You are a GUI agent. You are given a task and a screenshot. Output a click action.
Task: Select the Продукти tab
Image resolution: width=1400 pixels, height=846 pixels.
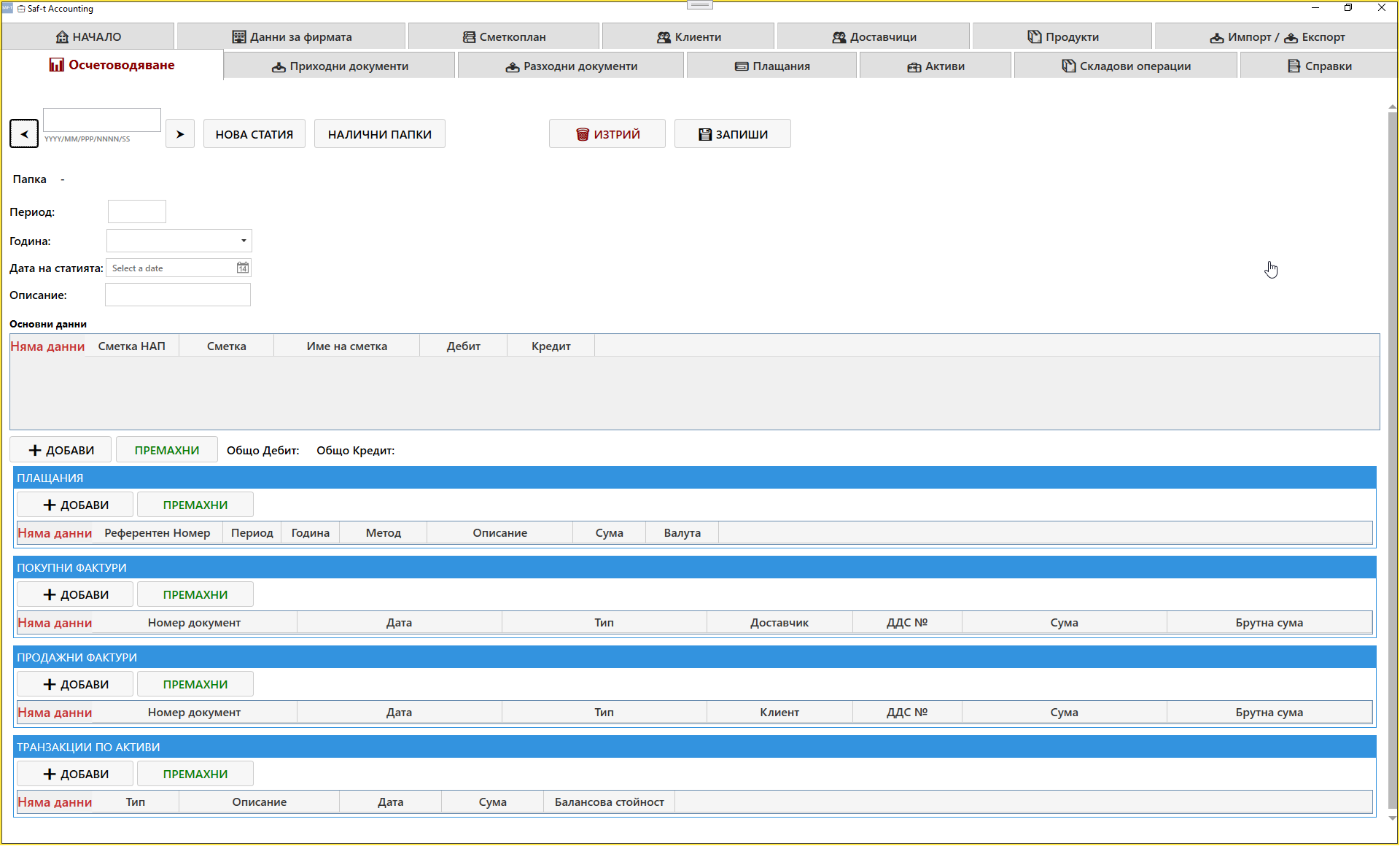pos(1062,36)
